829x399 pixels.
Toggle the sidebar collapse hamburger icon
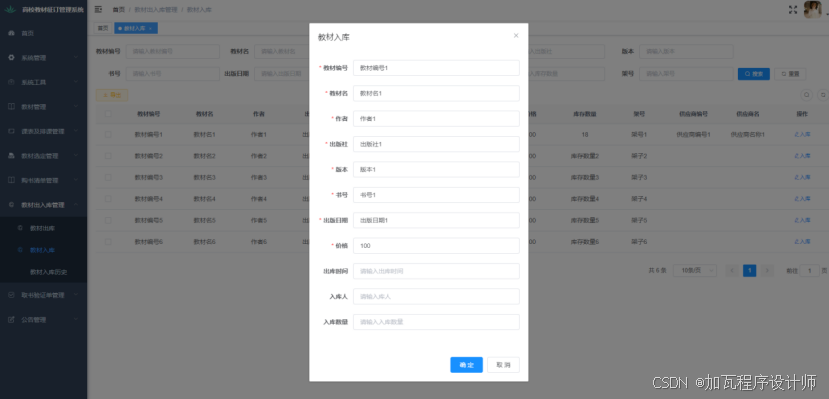coord(98,10)
